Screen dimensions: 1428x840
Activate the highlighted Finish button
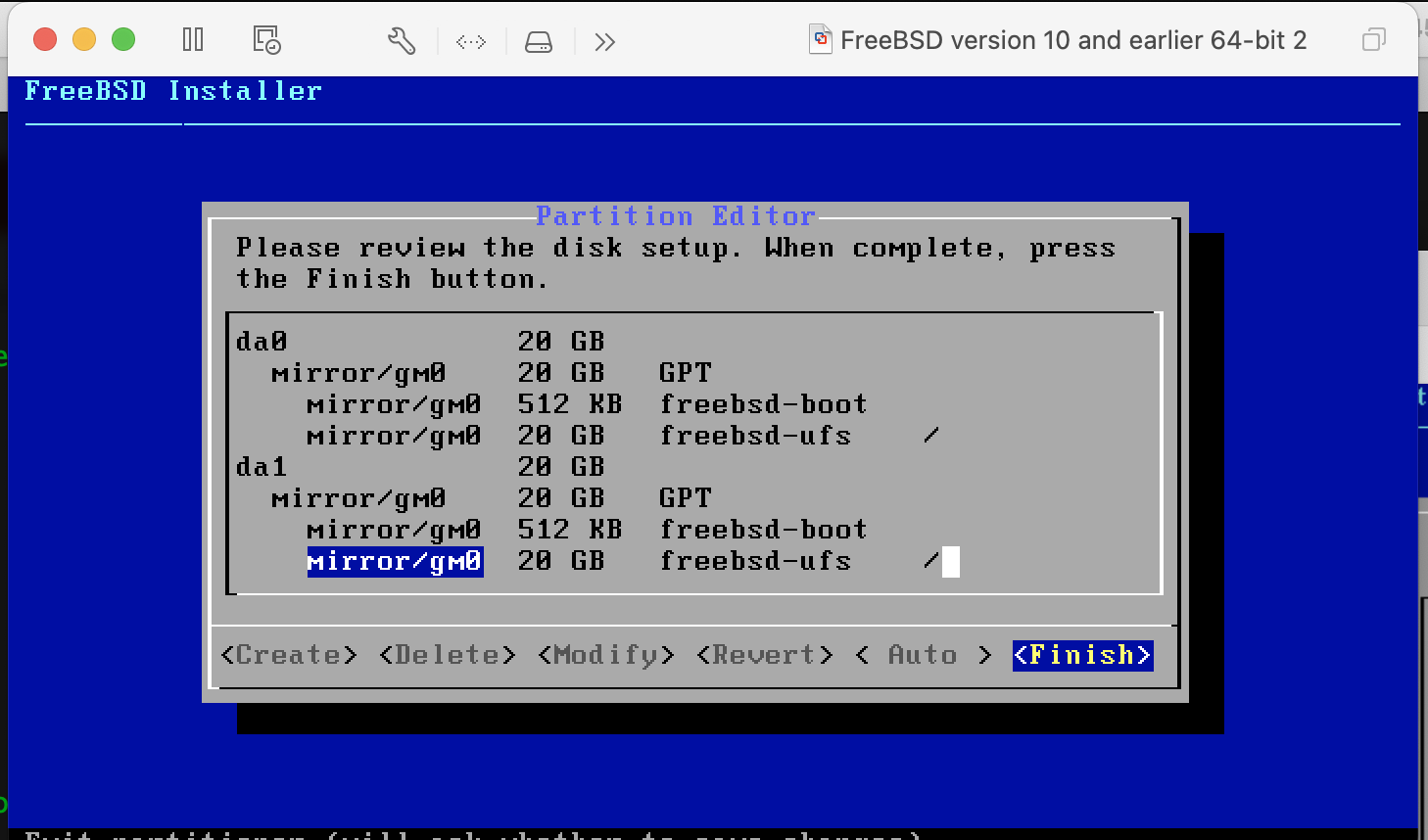click(x=1082, y=655)
